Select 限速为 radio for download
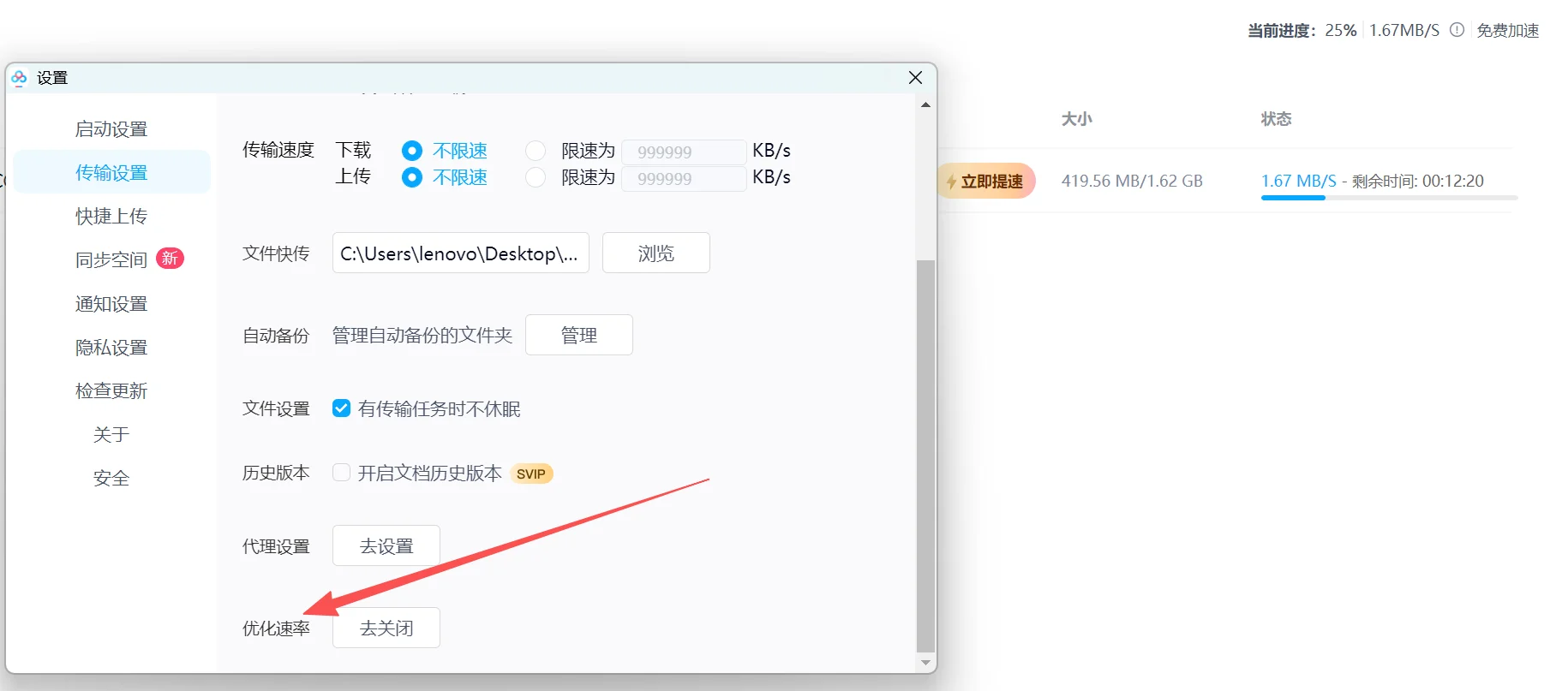Screen dimensions: 1568x691 [x=536, y=151]
